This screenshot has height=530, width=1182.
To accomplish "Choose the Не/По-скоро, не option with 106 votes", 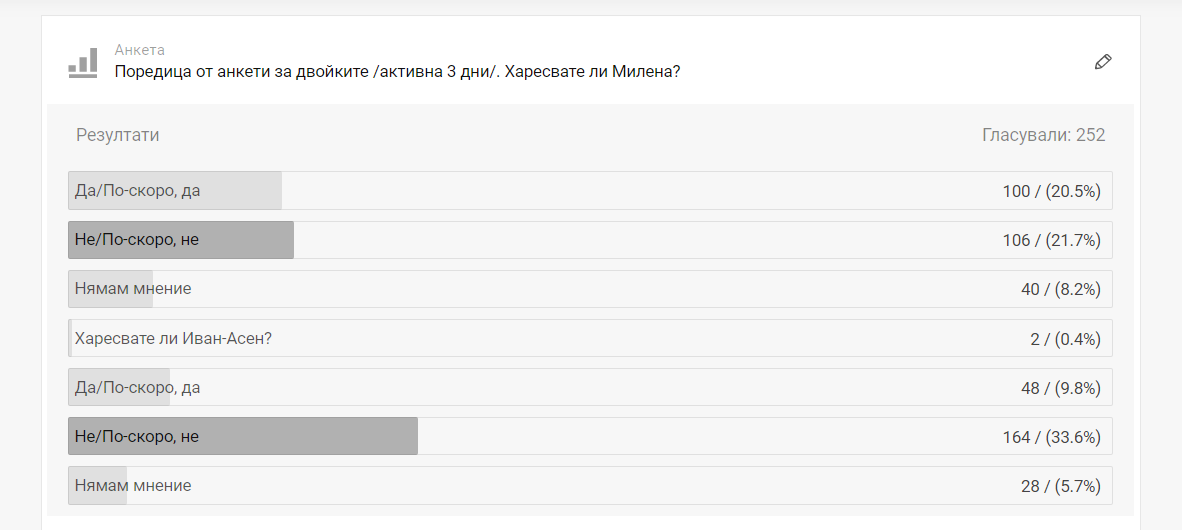I will [137, 240].
